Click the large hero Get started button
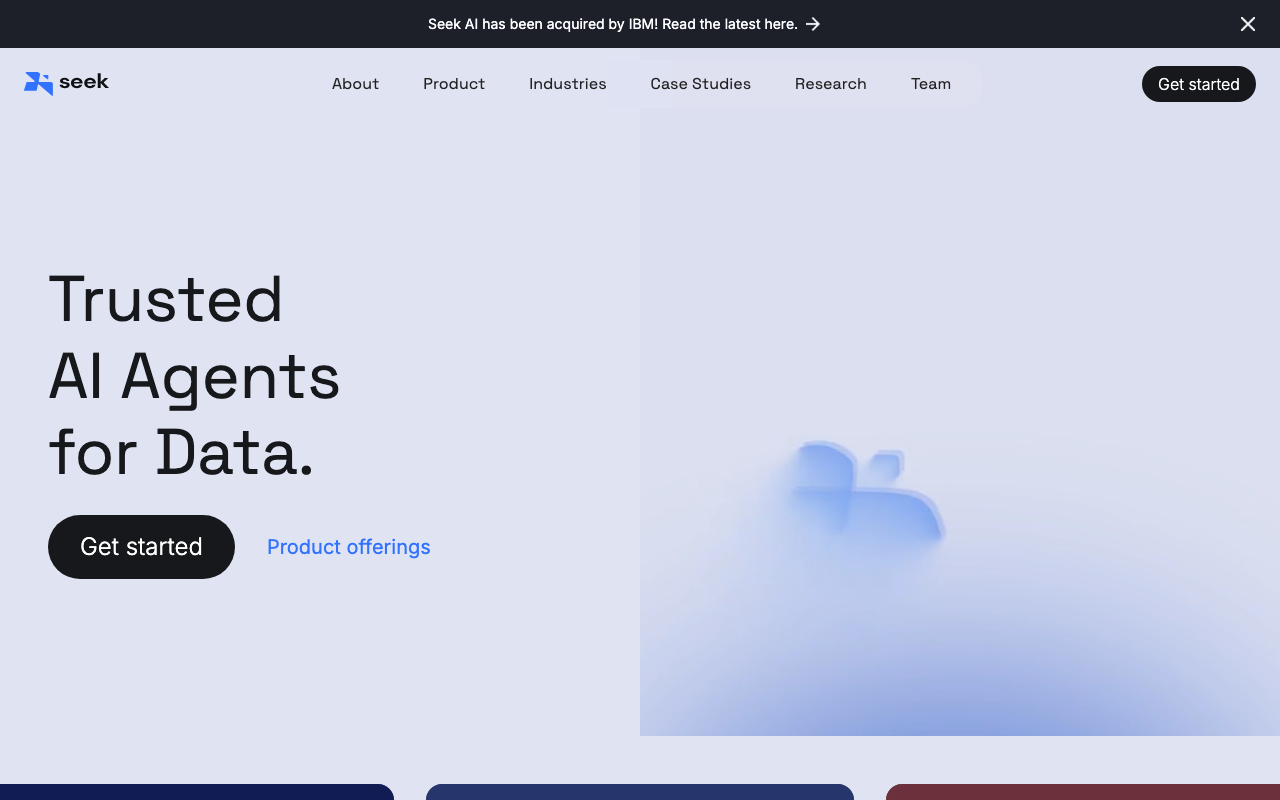 click(x=141, y=547)
